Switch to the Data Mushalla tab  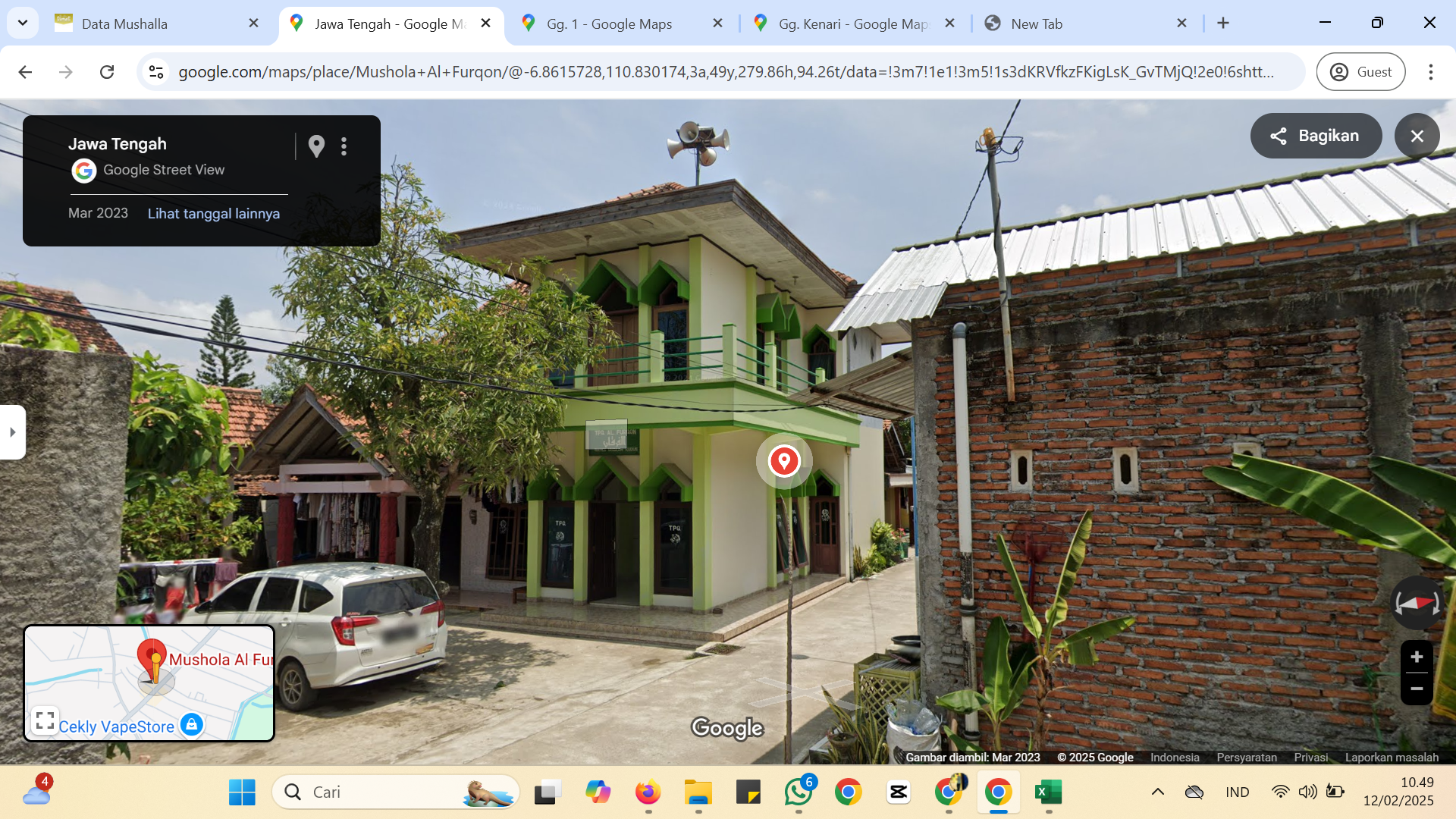tap(155, 24)
